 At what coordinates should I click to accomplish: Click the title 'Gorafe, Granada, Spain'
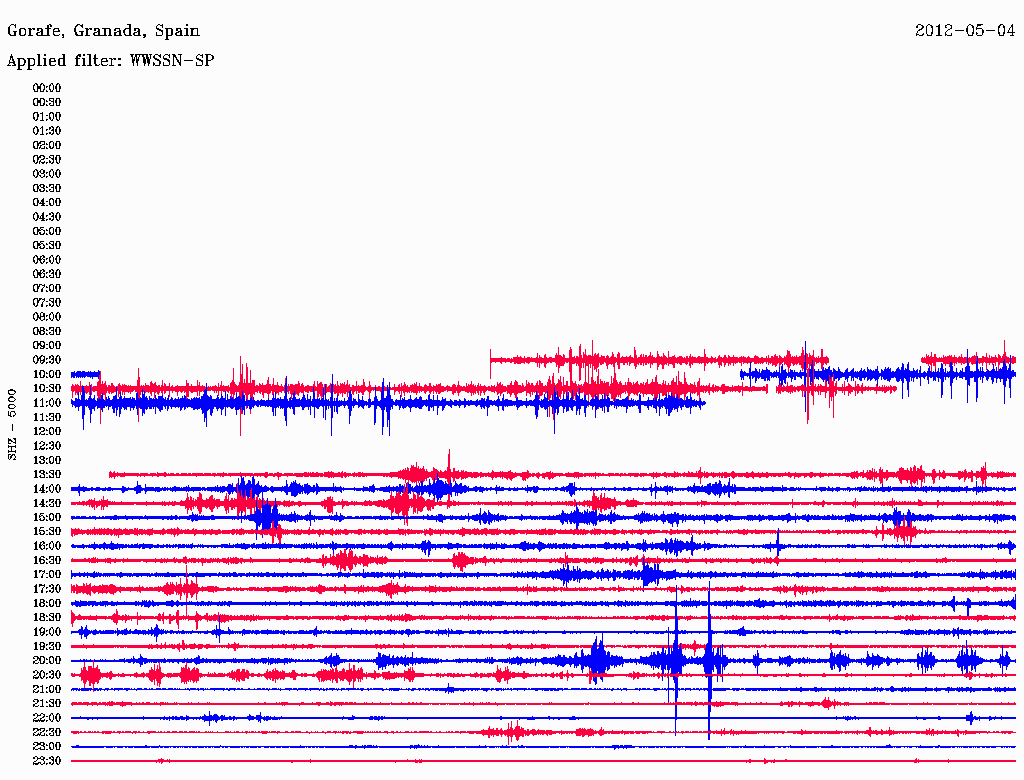click(x=103, y=31)
